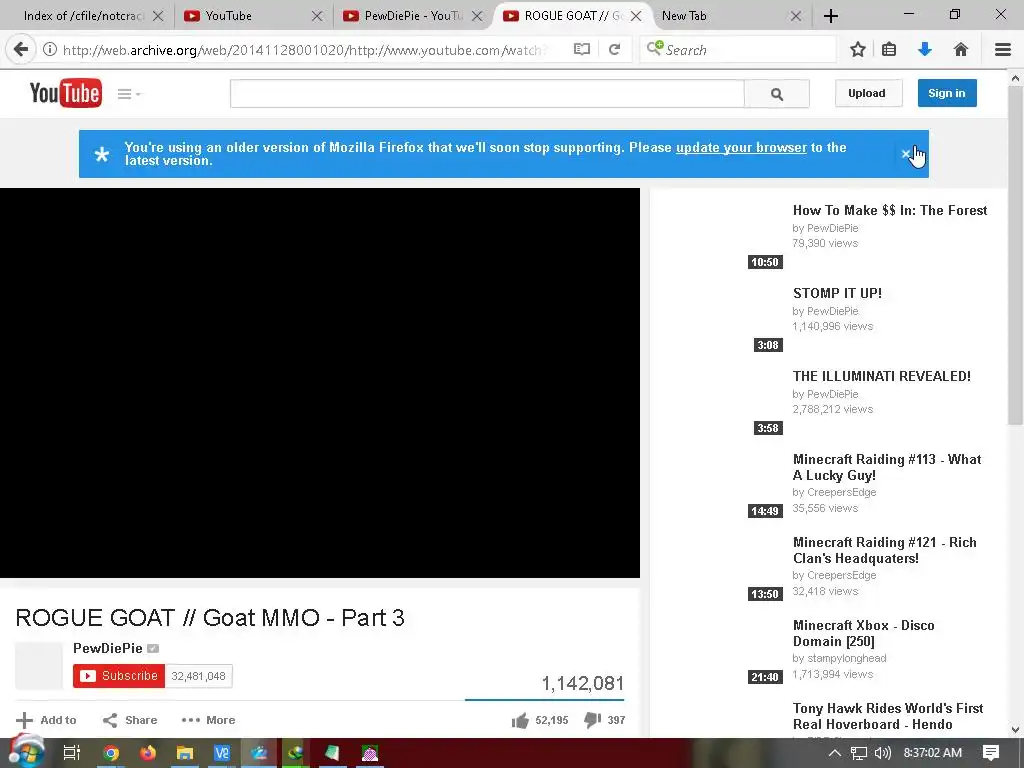Viewport: 1024px width, 768px height.
Task: Follow the 'update your browser' link
Action: click(x=741, y=148)
